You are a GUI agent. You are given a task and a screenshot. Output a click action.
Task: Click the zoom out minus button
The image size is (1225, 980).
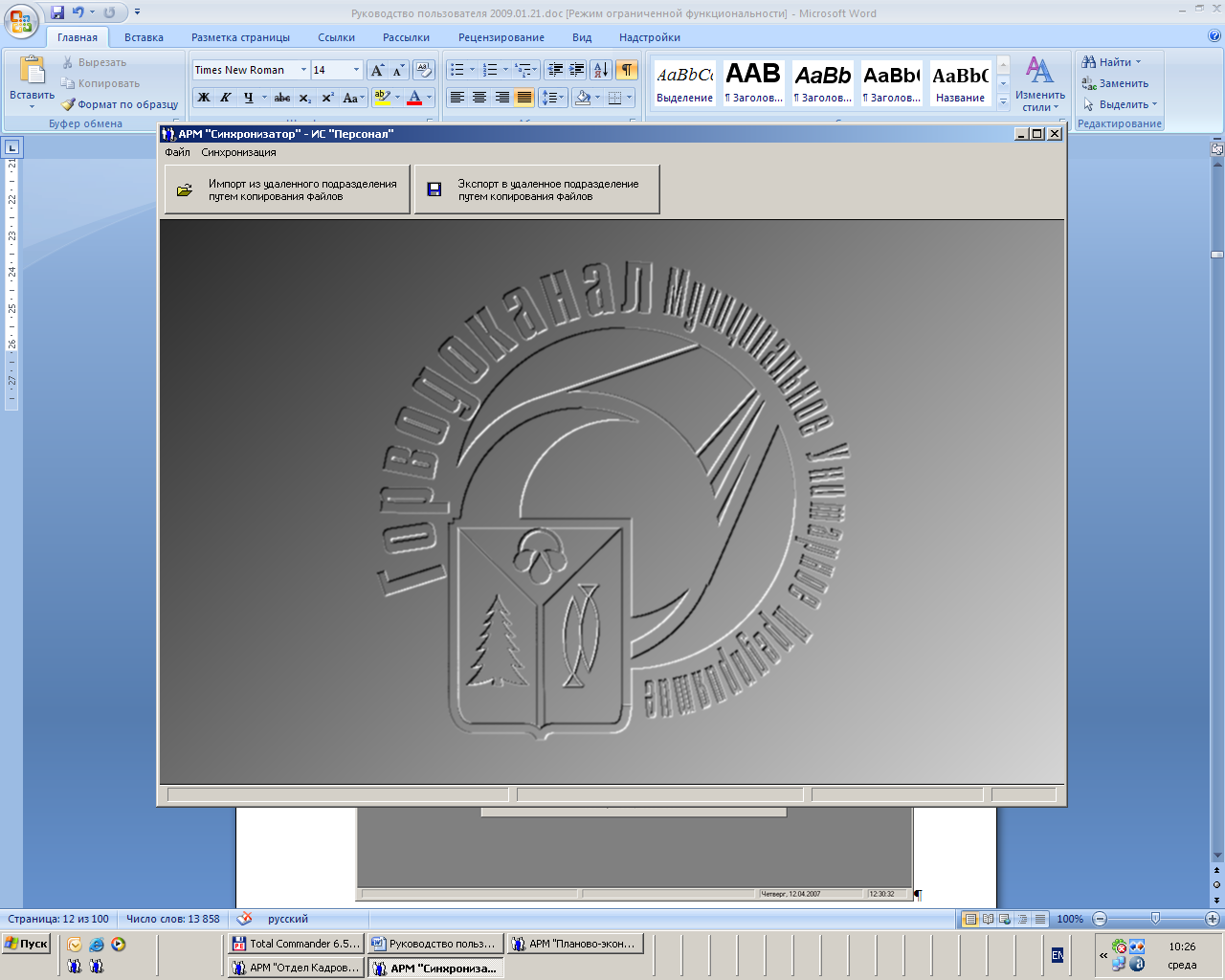tap(1100, 919)
